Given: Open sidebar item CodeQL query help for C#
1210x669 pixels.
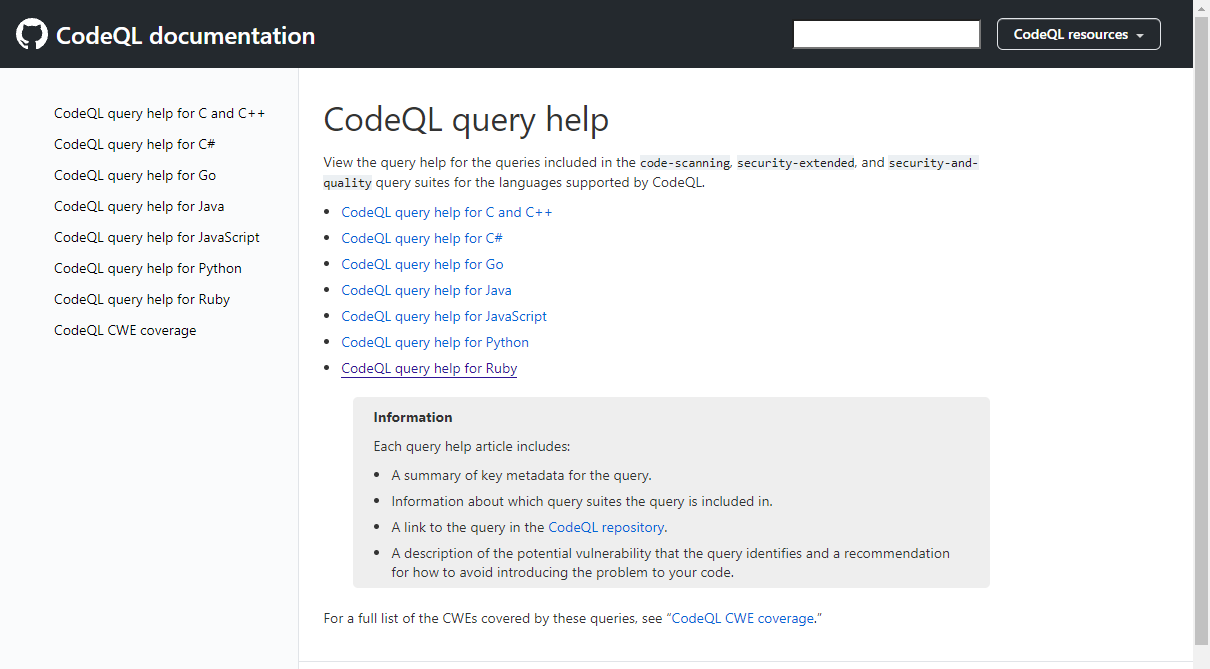Looking at the screenshot, I should [x=135, y=144].
